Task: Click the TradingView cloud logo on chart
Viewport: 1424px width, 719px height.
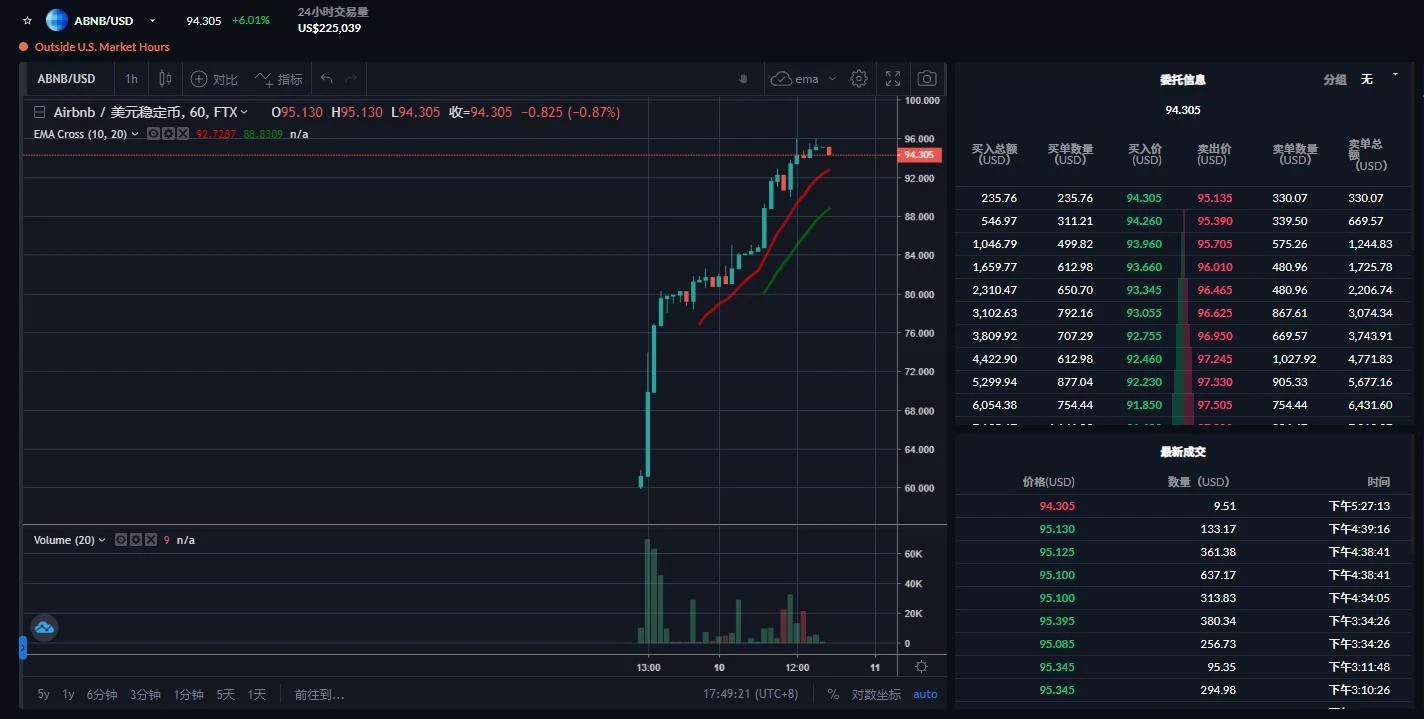Action: click(x=44, y=628)
